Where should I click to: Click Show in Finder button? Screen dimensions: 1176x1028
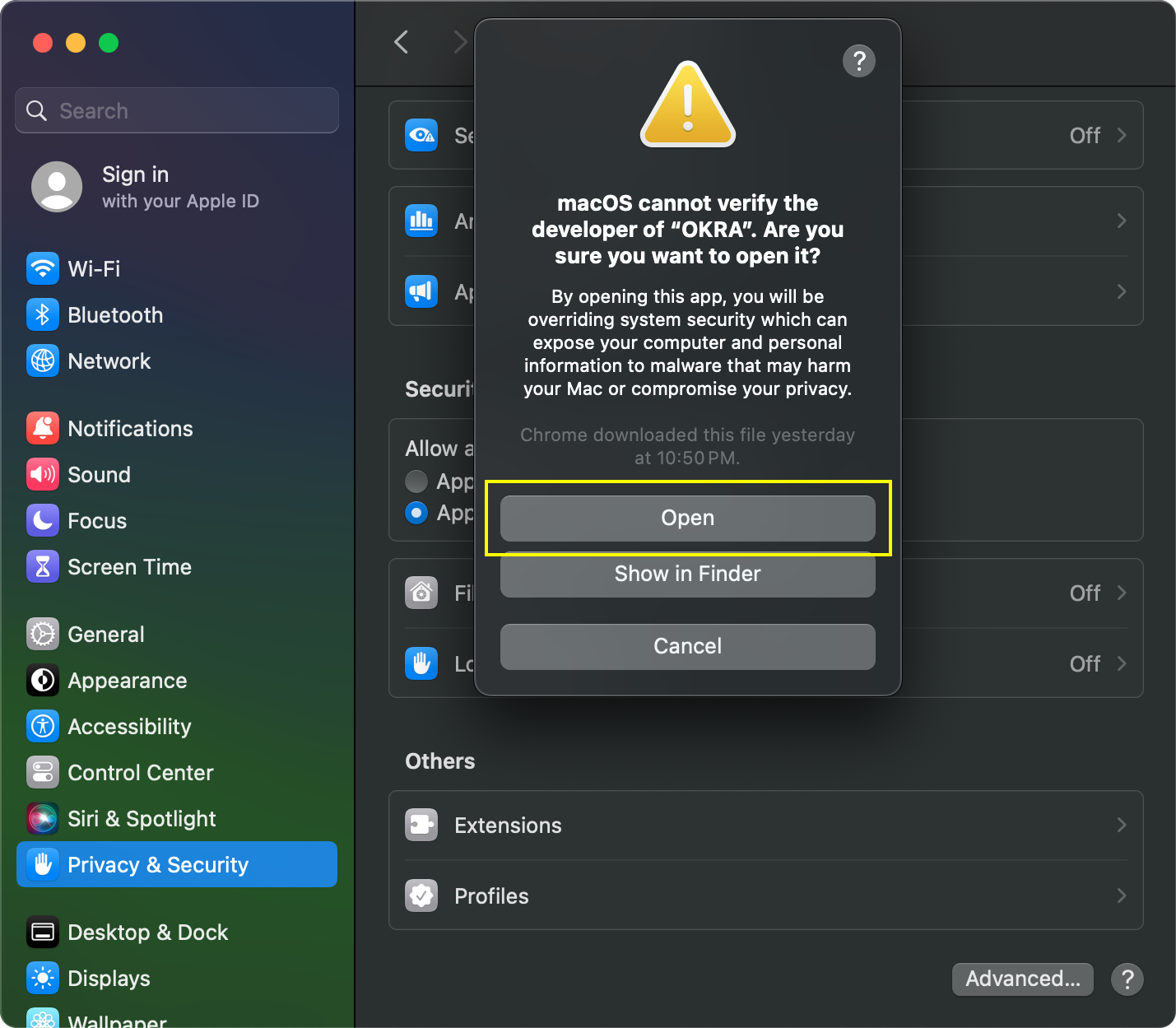(x=688, y=574)
